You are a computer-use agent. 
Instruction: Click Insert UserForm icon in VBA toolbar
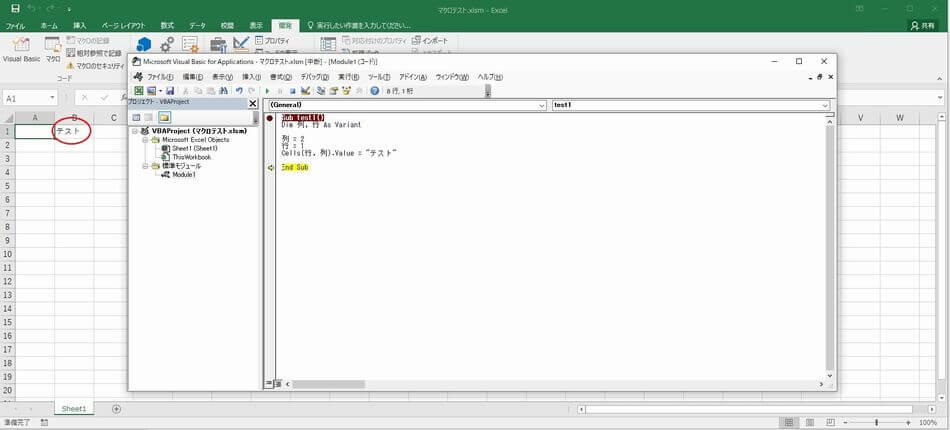[x=151, y=91]
